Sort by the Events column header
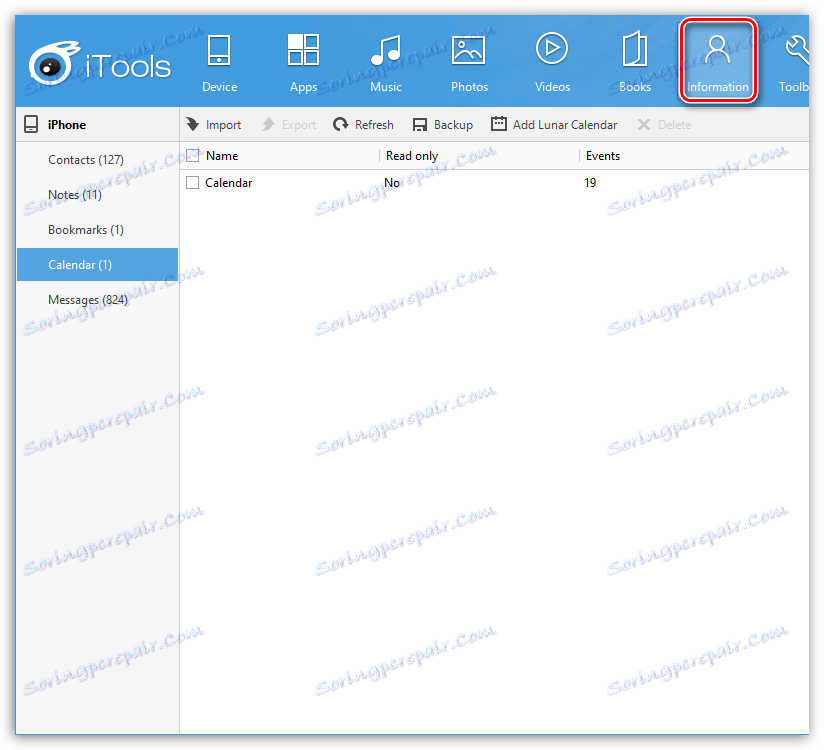Viewport: 824px width, 750px height. (x=603, y=156)
